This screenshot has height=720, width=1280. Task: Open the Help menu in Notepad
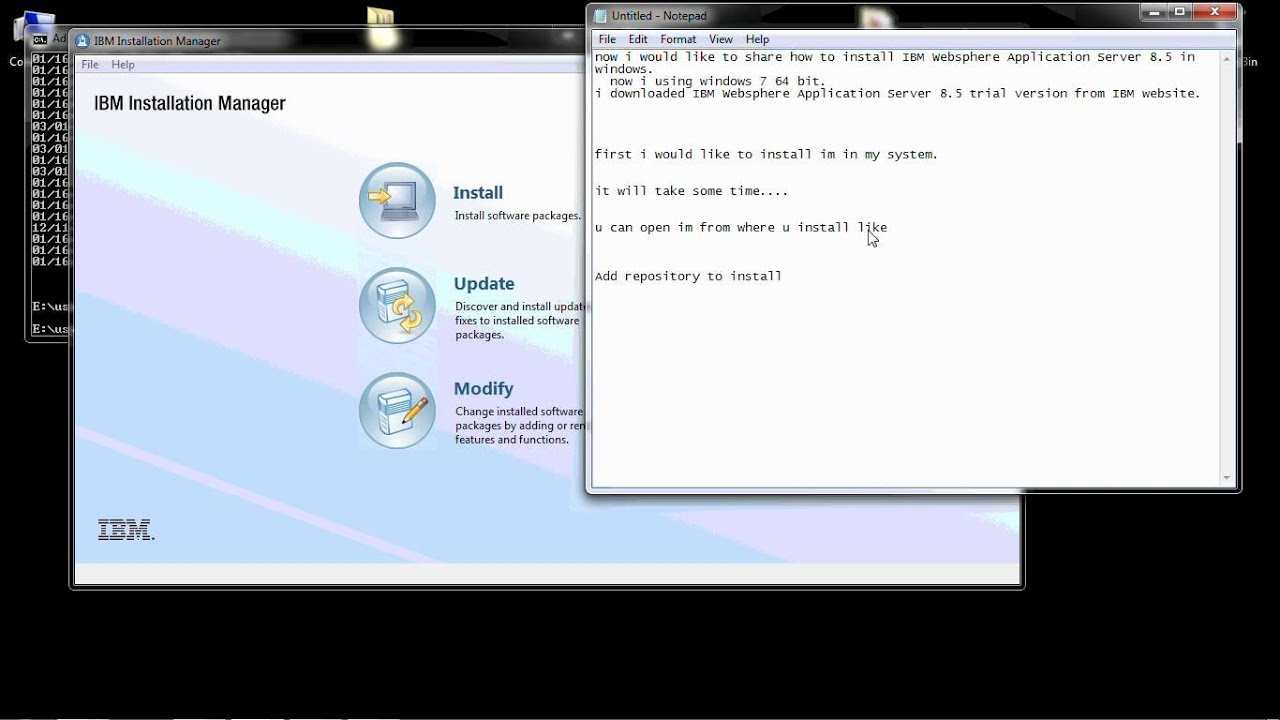coord(757,39)
